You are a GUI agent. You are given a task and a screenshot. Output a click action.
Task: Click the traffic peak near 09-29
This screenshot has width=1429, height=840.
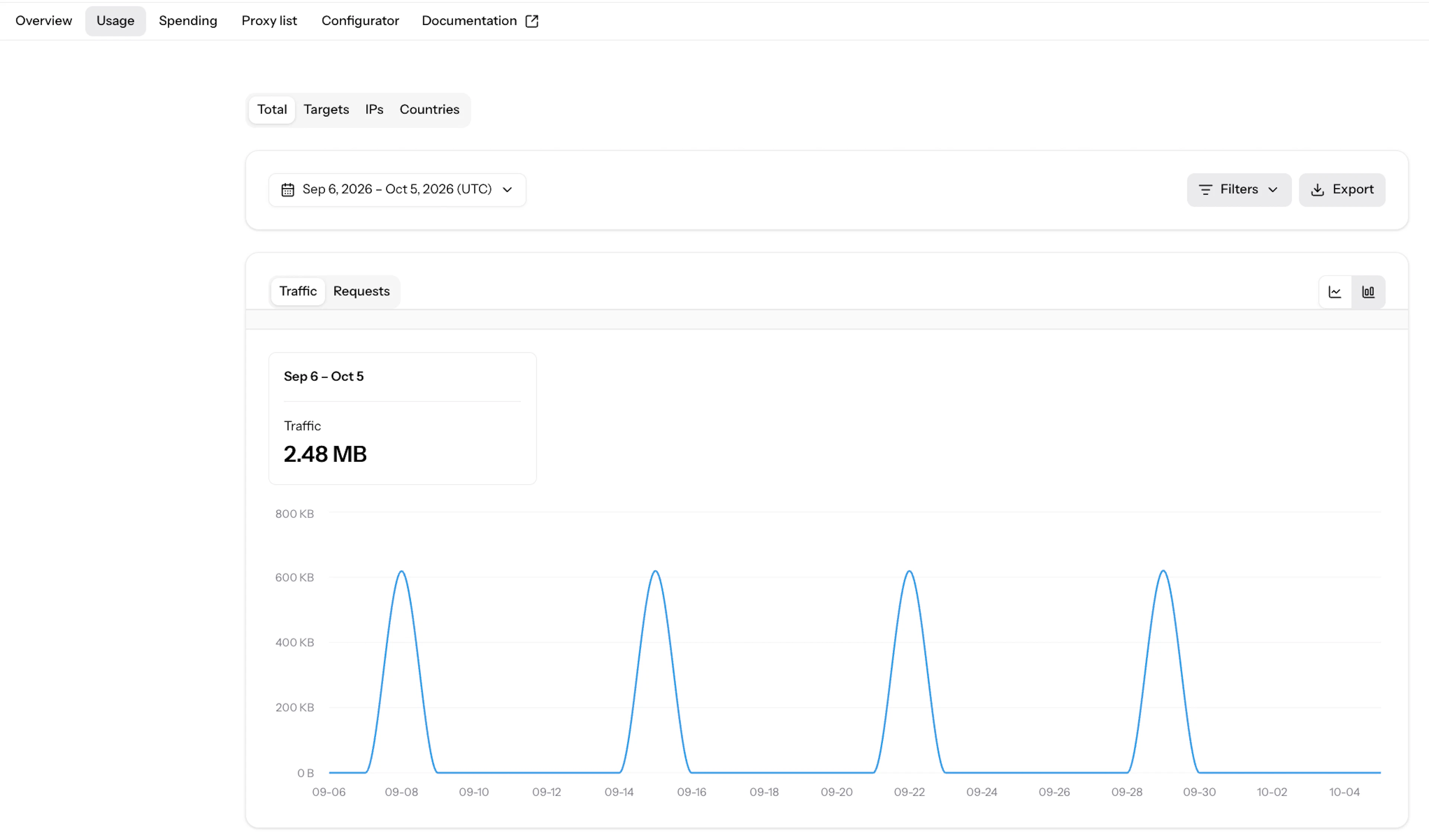1163,571
